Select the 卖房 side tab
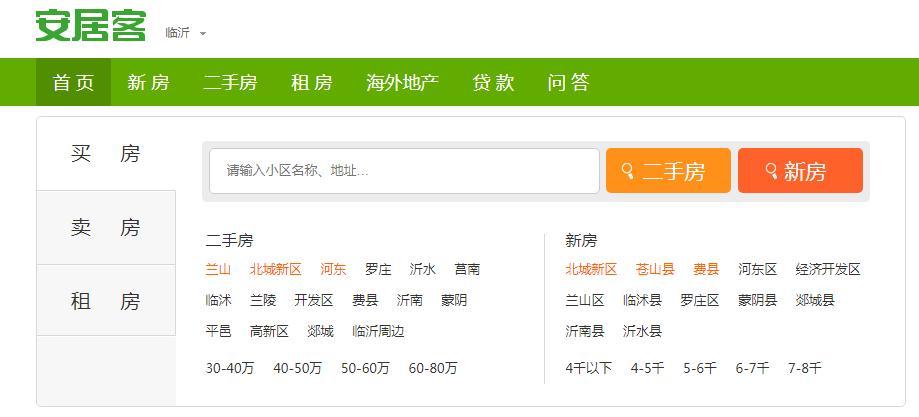This screenshot has height=417, width=919. pos(106,227)
